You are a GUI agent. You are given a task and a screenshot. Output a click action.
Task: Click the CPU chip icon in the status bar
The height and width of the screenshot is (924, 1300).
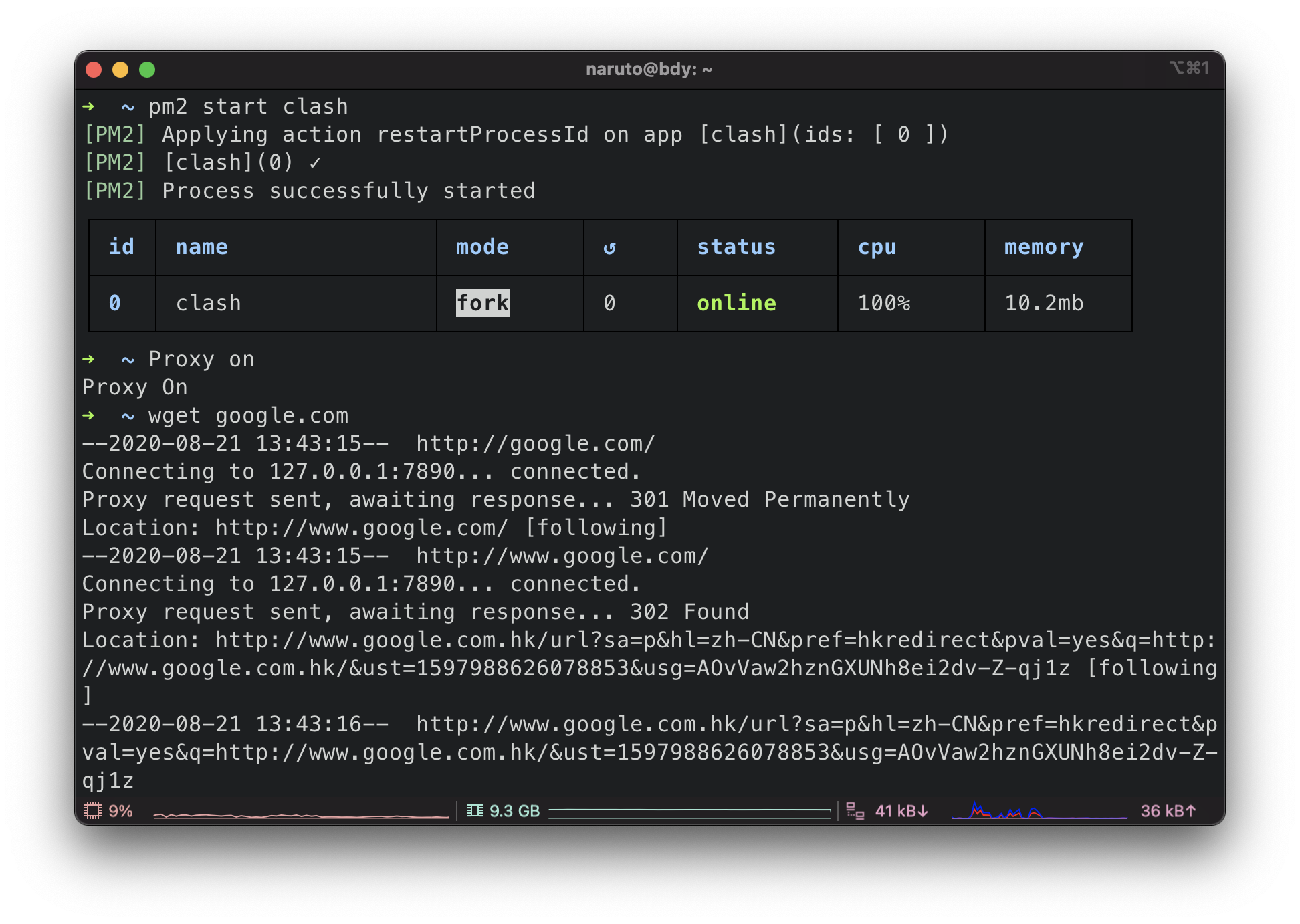click(94, 810)
